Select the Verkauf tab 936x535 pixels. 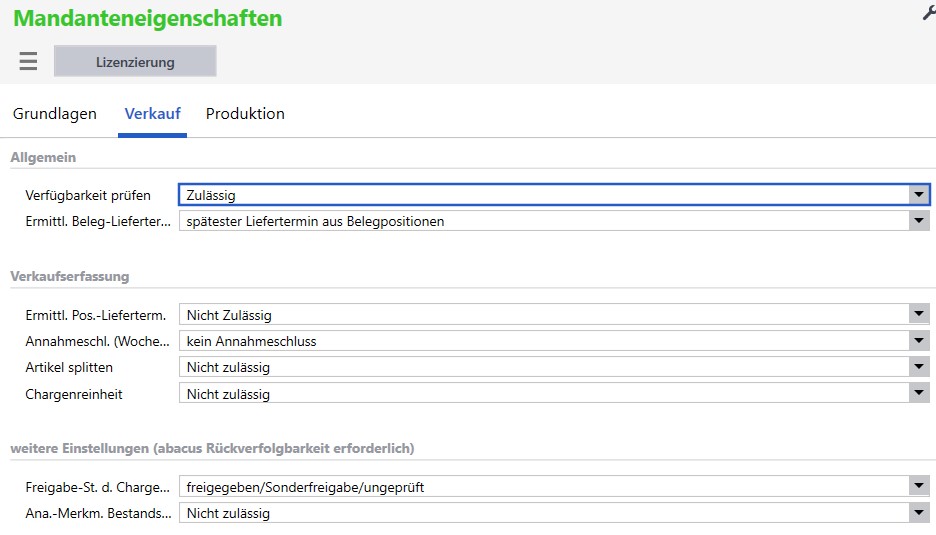coord(152,114)
